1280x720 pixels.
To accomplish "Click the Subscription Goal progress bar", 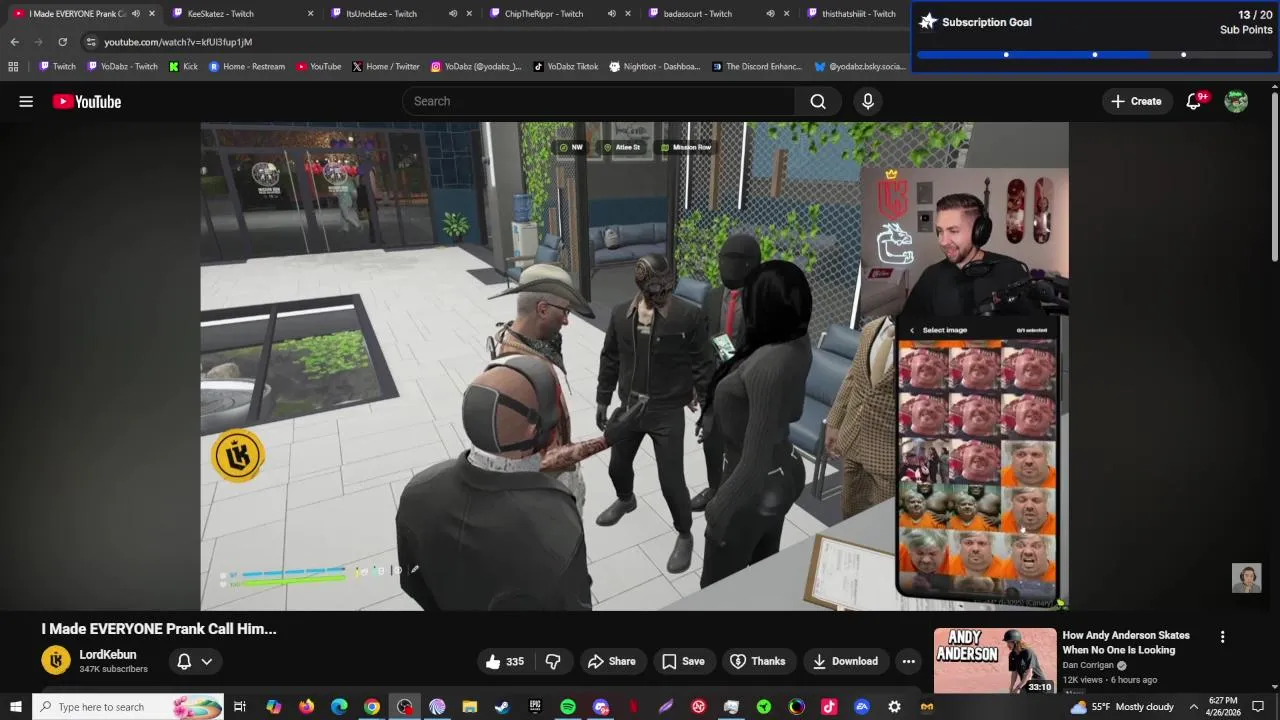I will coord(1095,55).
